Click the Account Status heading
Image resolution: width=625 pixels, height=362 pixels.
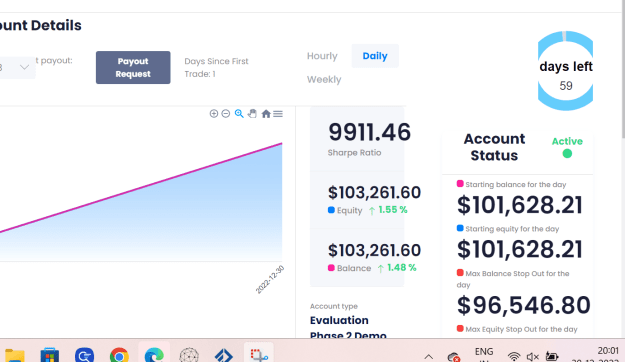tap(494, 147)
